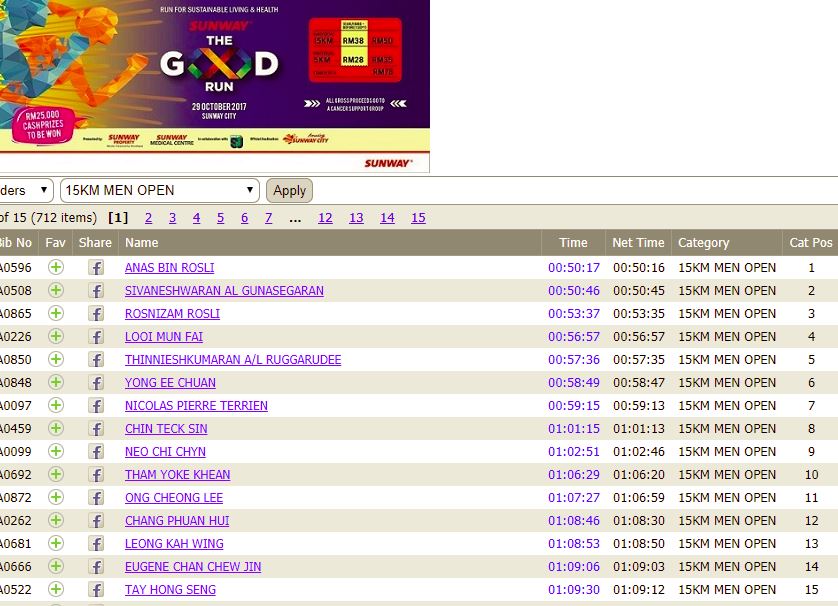Open TAY HONG SENG runner details

coord(170,589)
